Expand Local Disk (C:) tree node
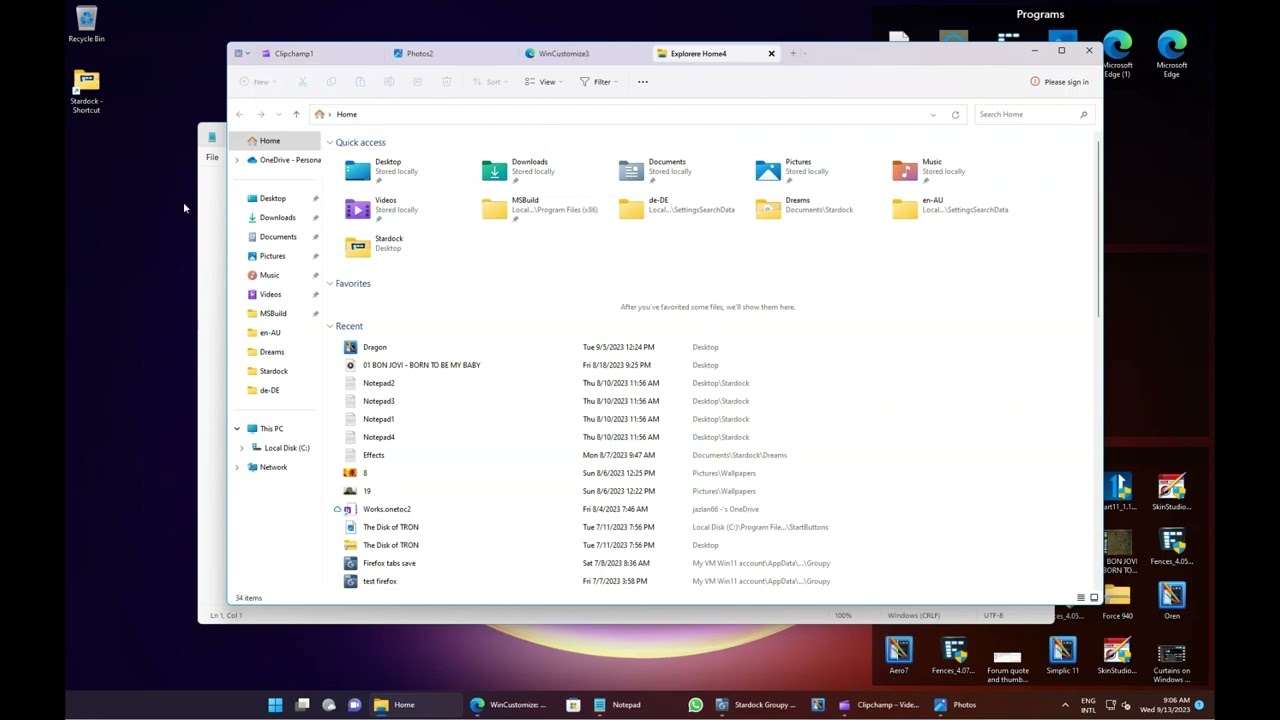 coord(241,448)
